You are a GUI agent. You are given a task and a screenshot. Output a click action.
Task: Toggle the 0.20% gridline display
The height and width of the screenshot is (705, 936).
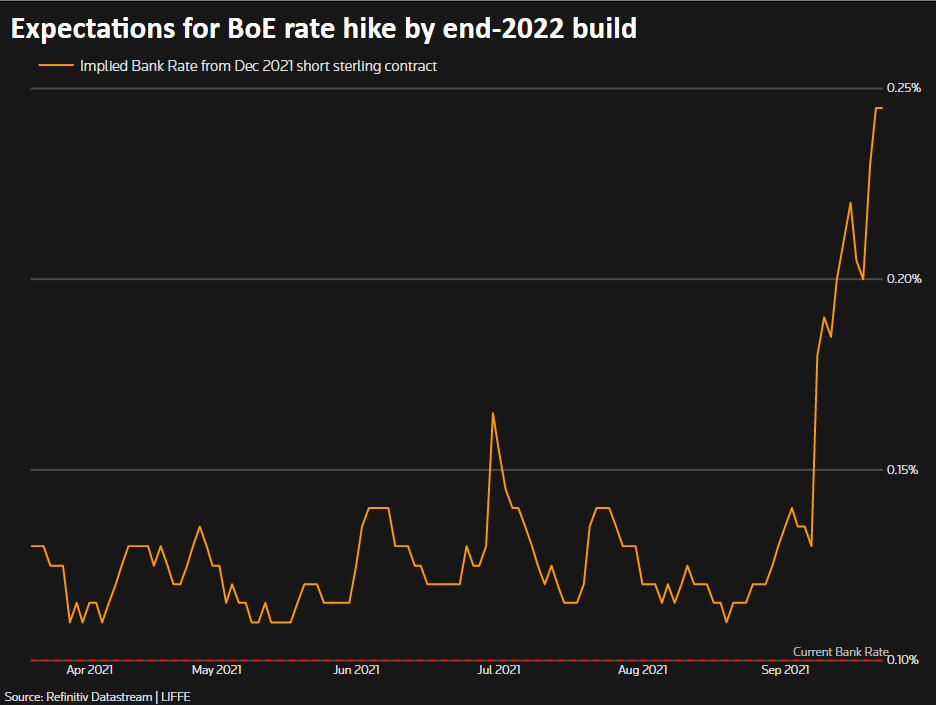pos(450,278)
